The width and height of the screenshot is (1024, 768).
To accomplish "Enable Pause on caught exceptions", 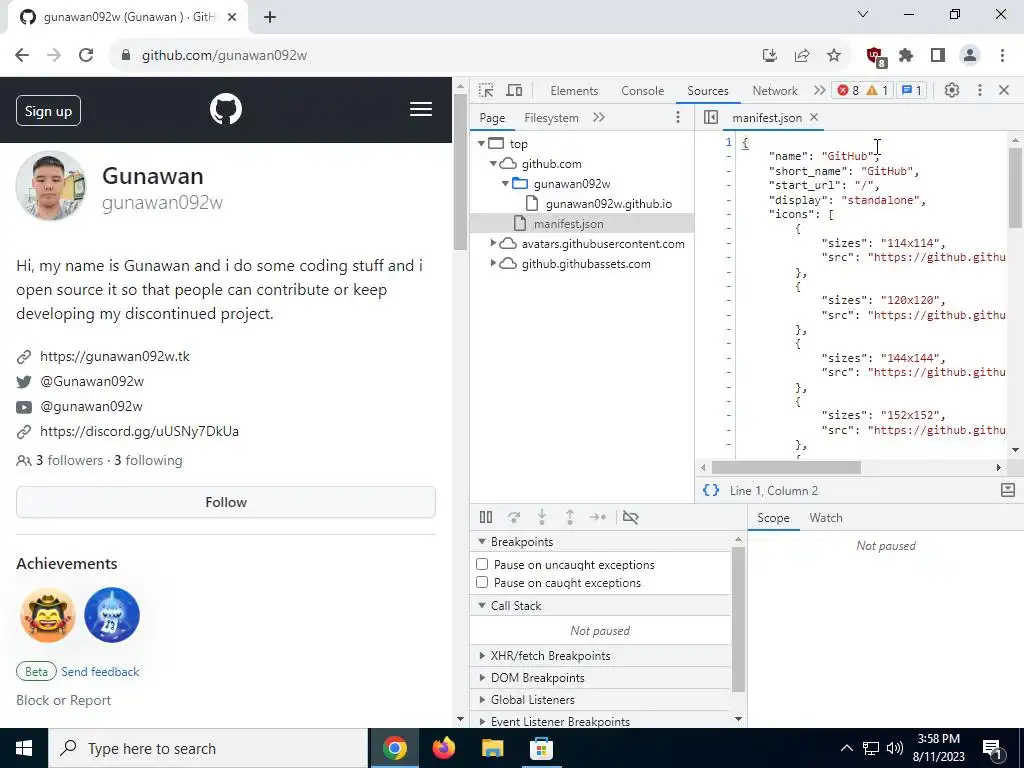I will click(x=482, y=583).
